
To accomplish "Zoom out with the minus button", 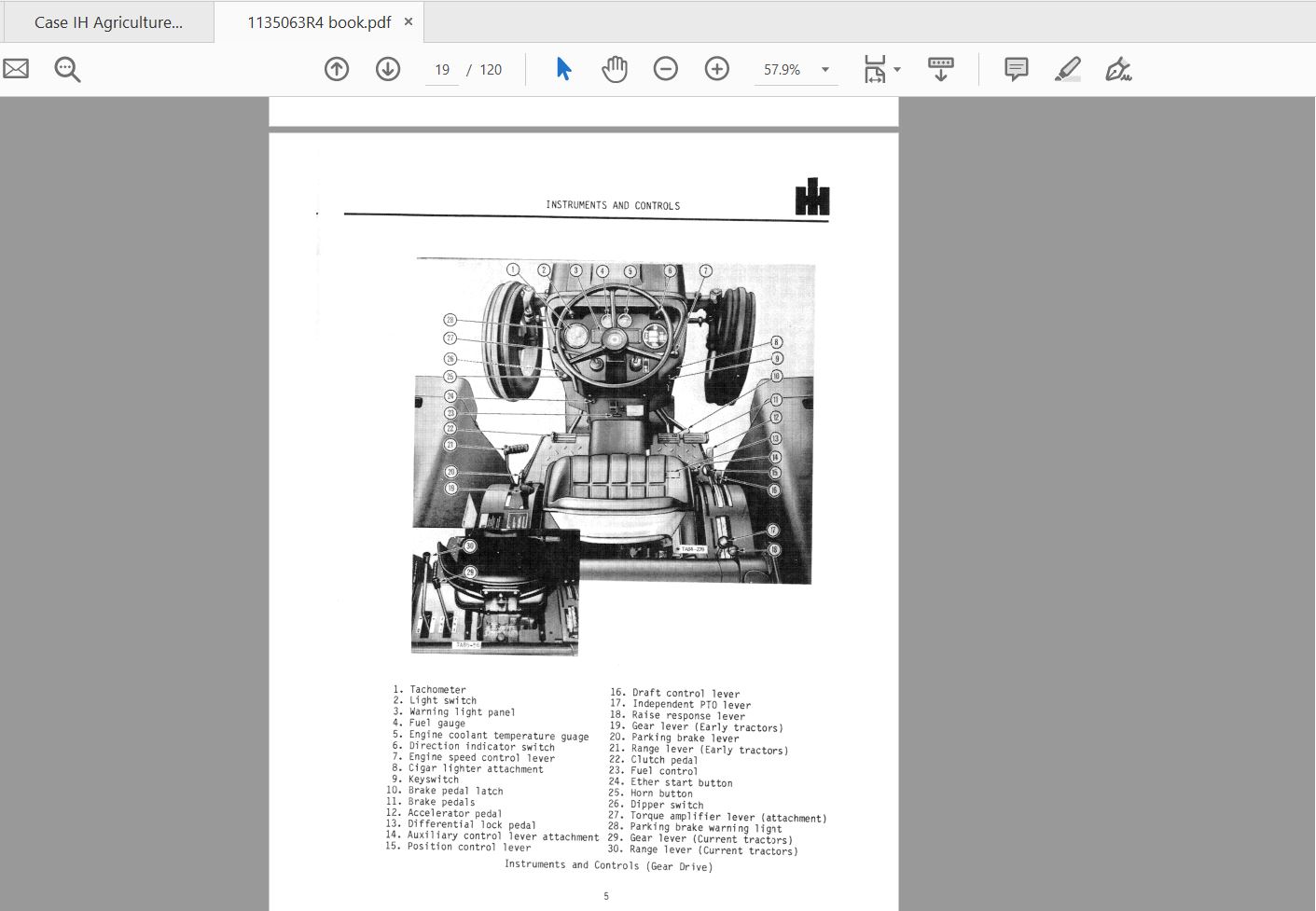I will click(666, 69).
